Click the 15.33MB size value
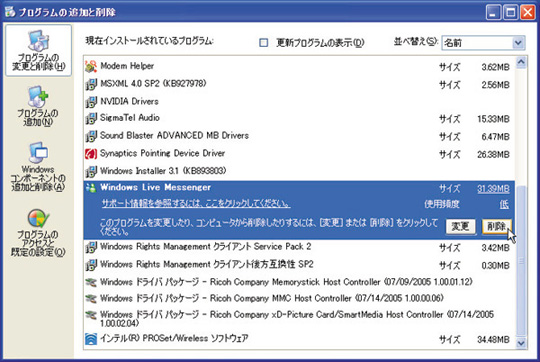The image size is (540, 362). tap(493, 119)
